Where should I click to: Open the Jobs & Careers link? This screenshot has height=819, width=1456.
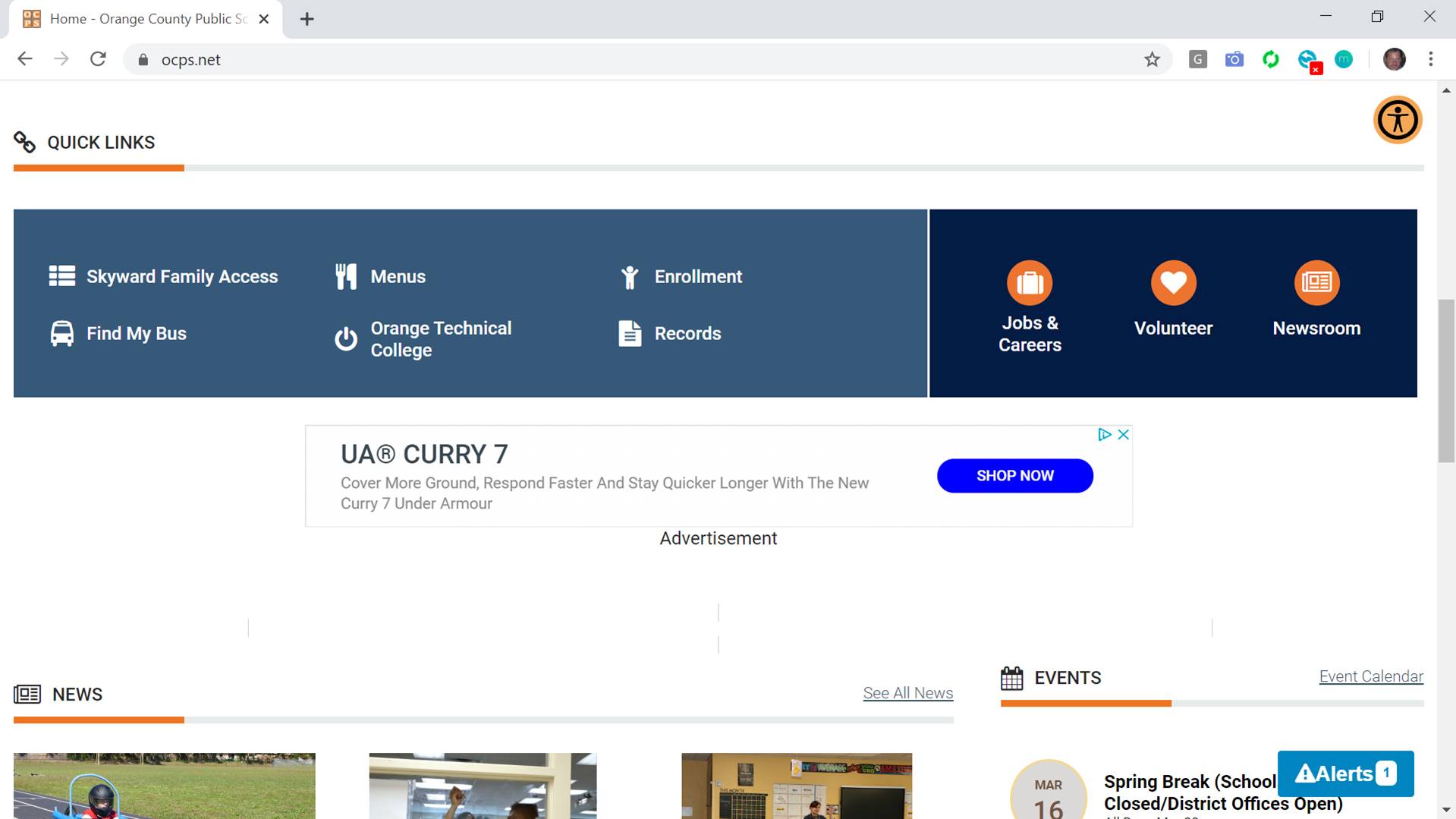[x=1030, y=333]
